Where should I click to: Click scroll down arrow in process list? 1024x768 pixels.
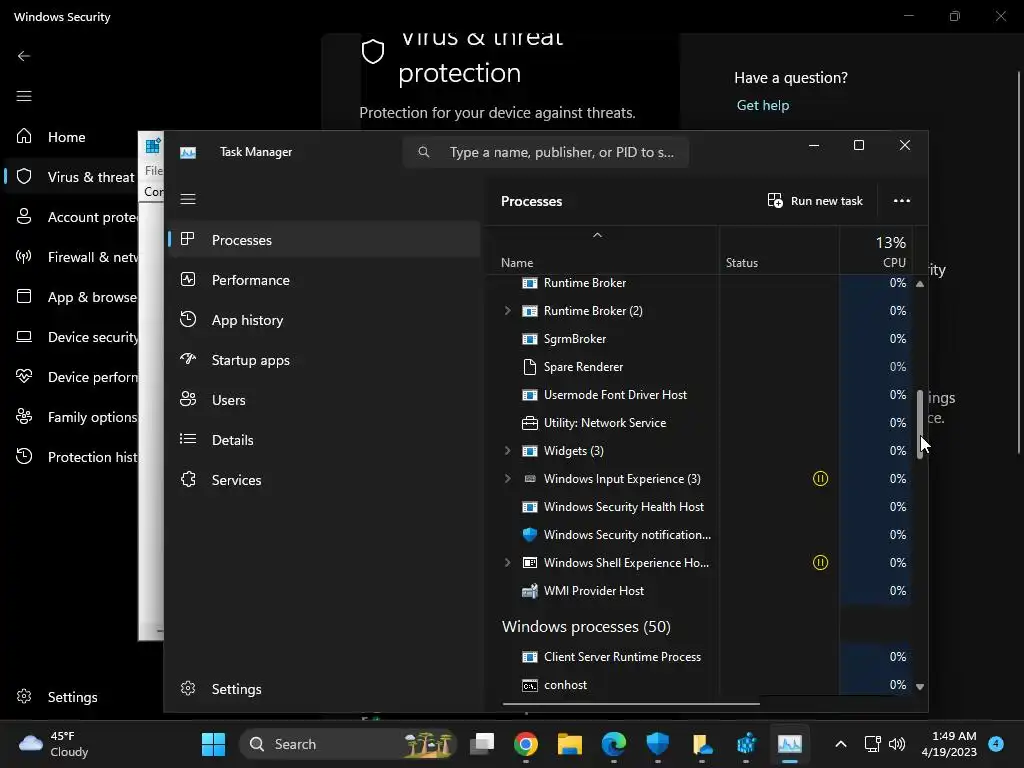coord(920,686)
